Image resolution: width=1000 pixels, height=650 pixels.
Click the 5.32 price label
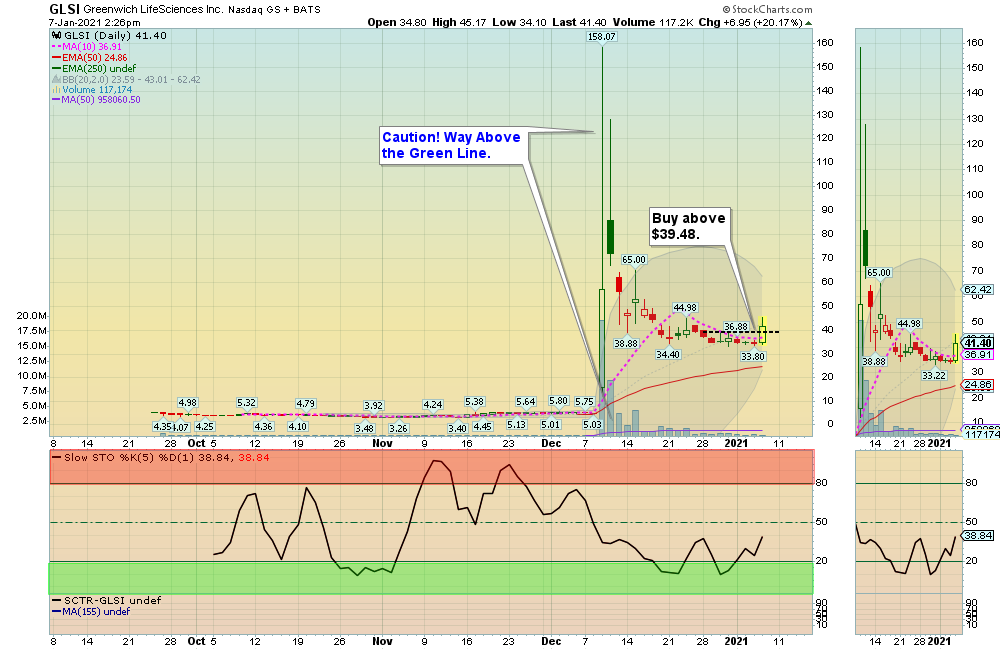(246, 403)
